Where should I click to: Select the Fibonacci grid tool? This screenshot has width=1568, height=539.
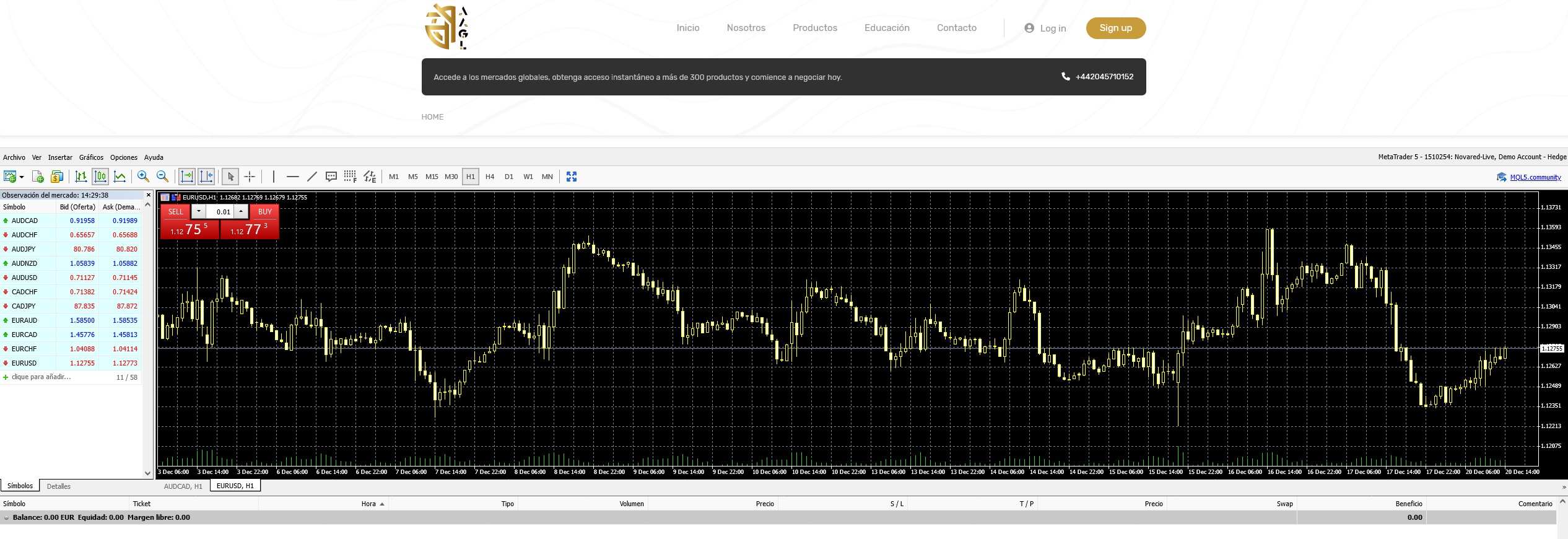tap(351, 177)
